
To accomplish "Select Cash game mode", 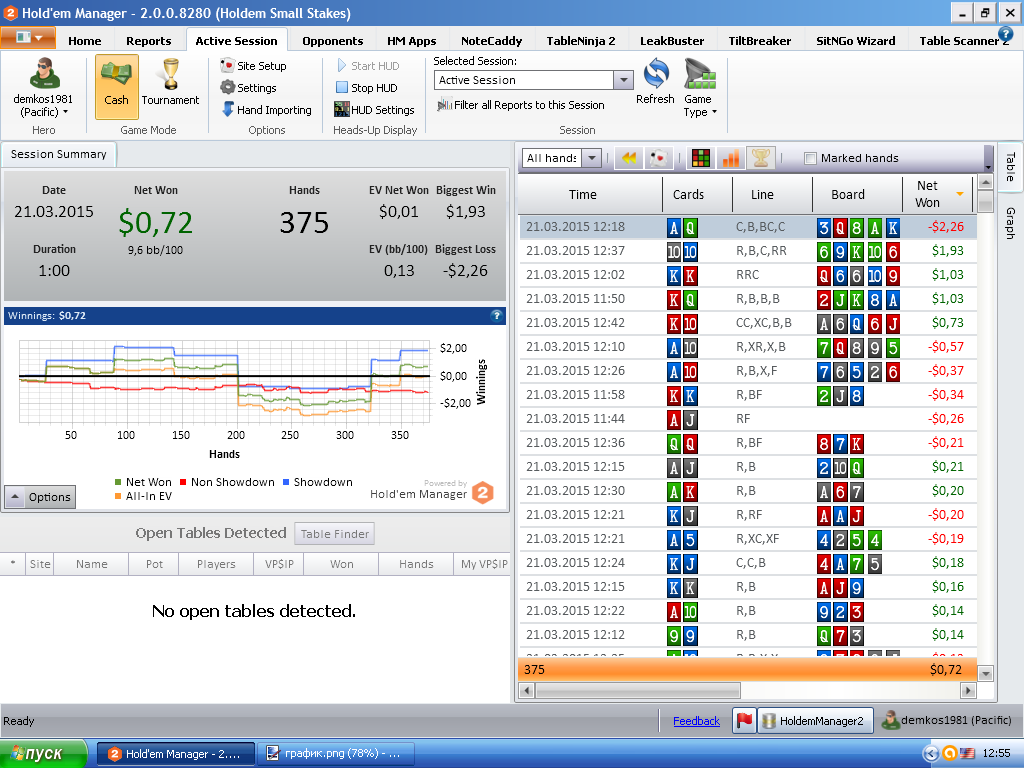I will tap(116, 86).
